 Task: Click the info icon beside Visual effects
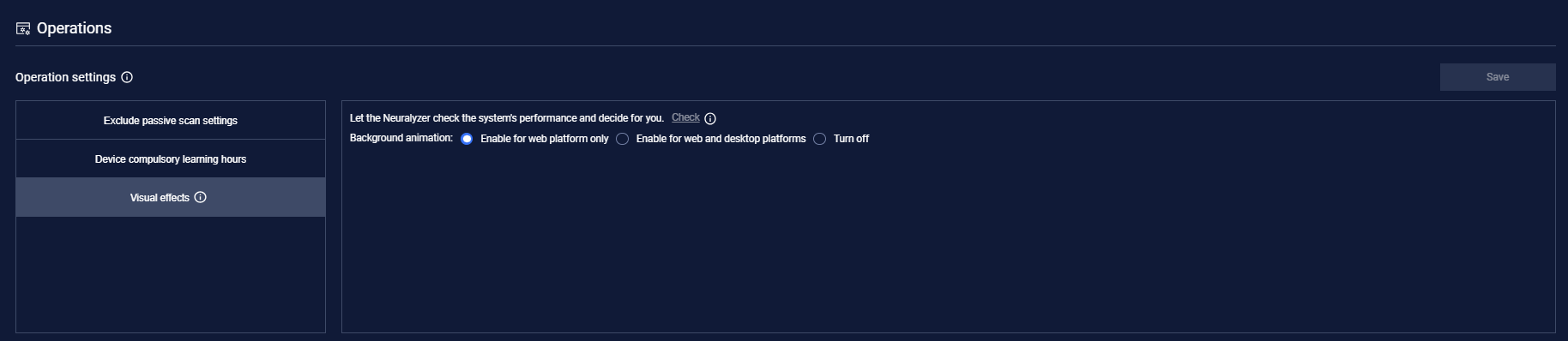[x=200, y=197]
